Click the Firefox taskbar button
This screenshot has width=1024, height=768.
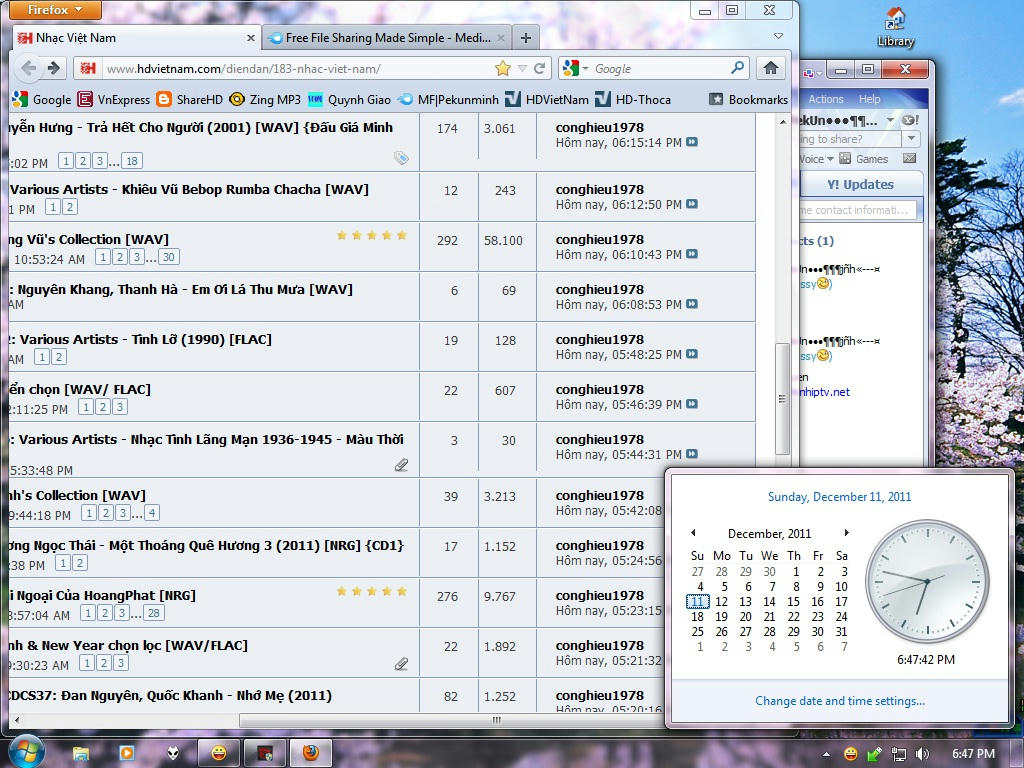point(311,753)
